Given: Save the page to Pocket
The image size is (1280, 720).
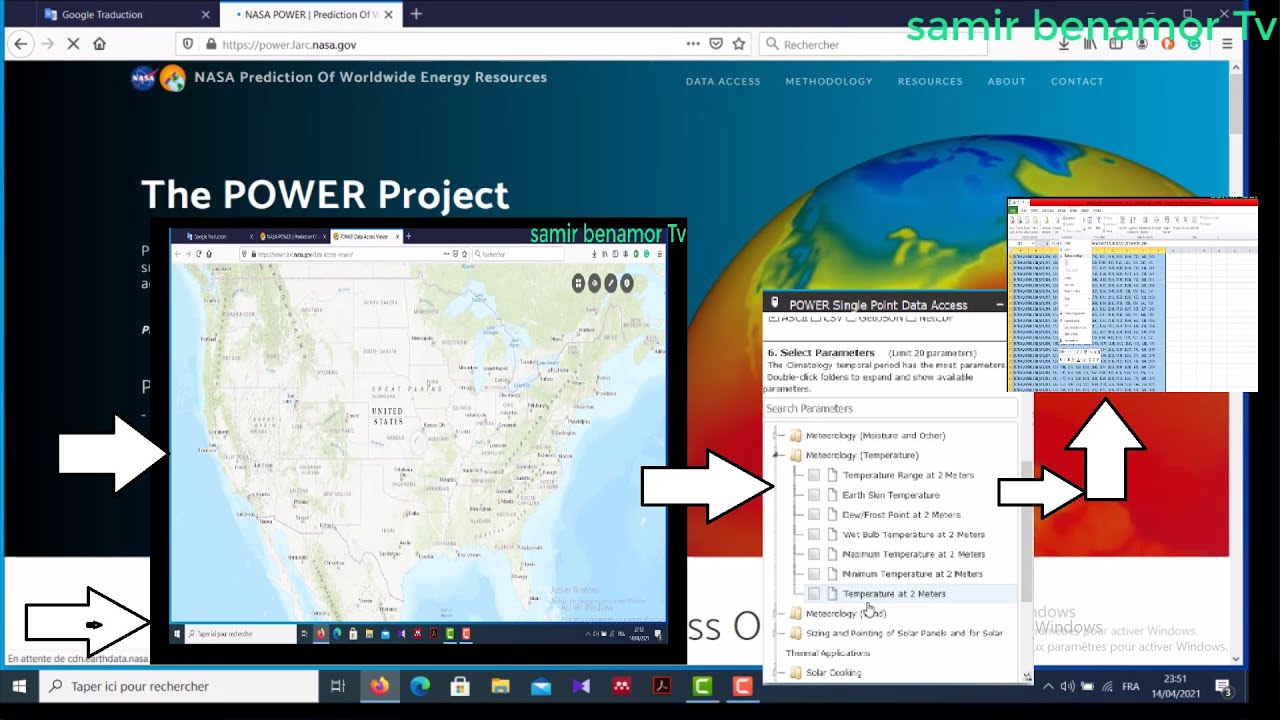Looking at the screenshot, I should (716, 44).
